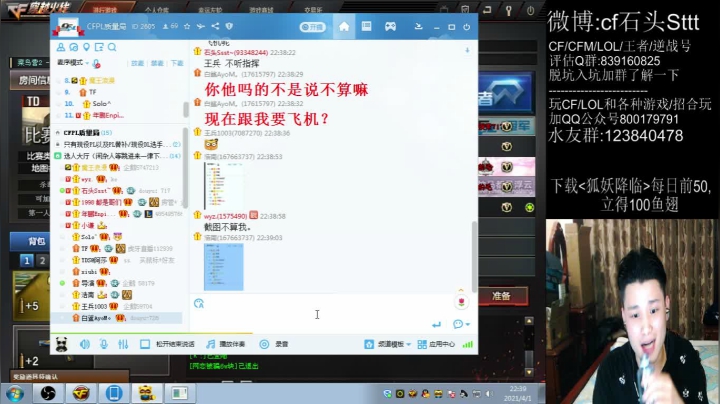The width and height of the screenshot is (720, 404).
Task: Click the panda avatar in bottom bar
Action: [62, 344]
